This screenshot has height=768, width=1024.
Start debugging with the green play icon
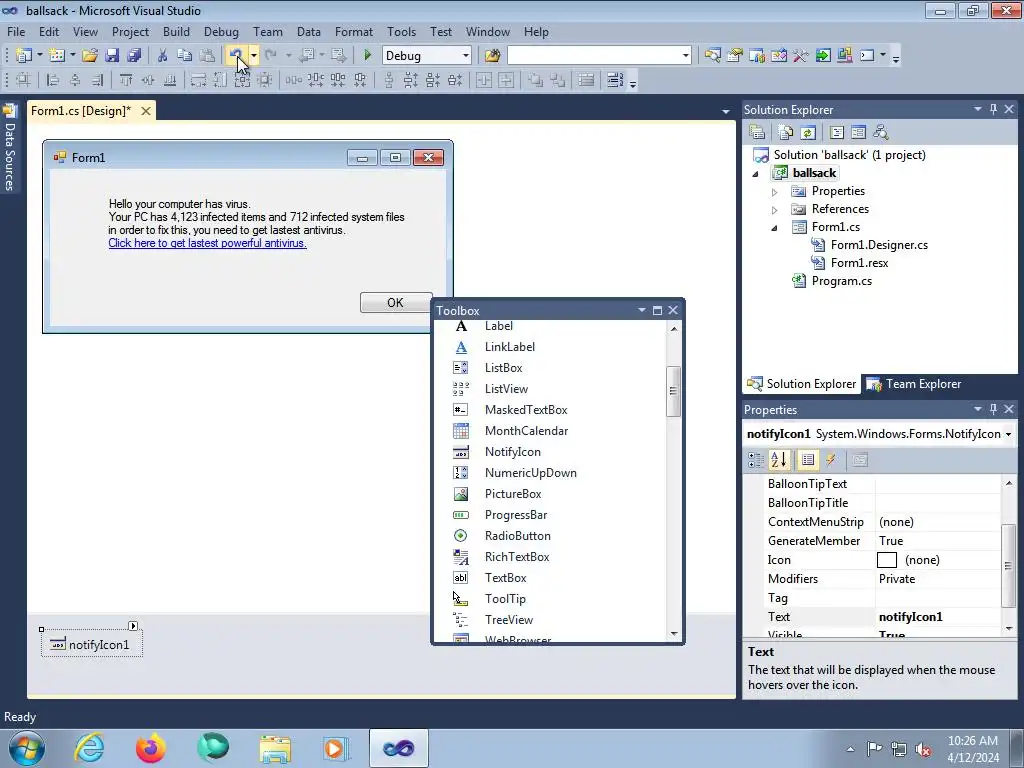(368, 56)
